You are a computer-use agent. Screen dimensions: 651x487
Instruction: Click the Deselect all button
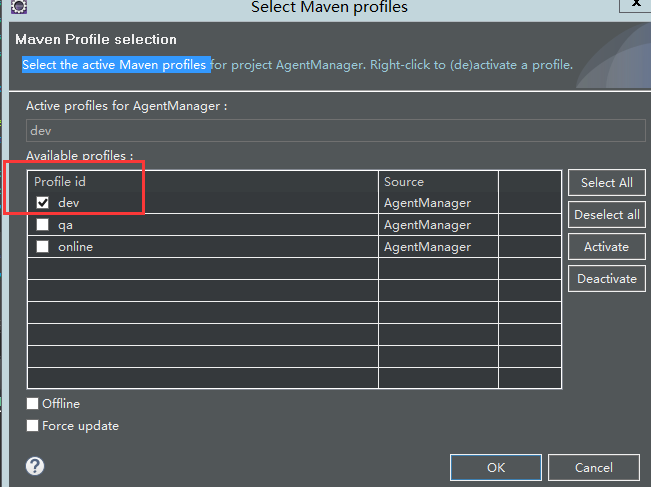[606, 215]
